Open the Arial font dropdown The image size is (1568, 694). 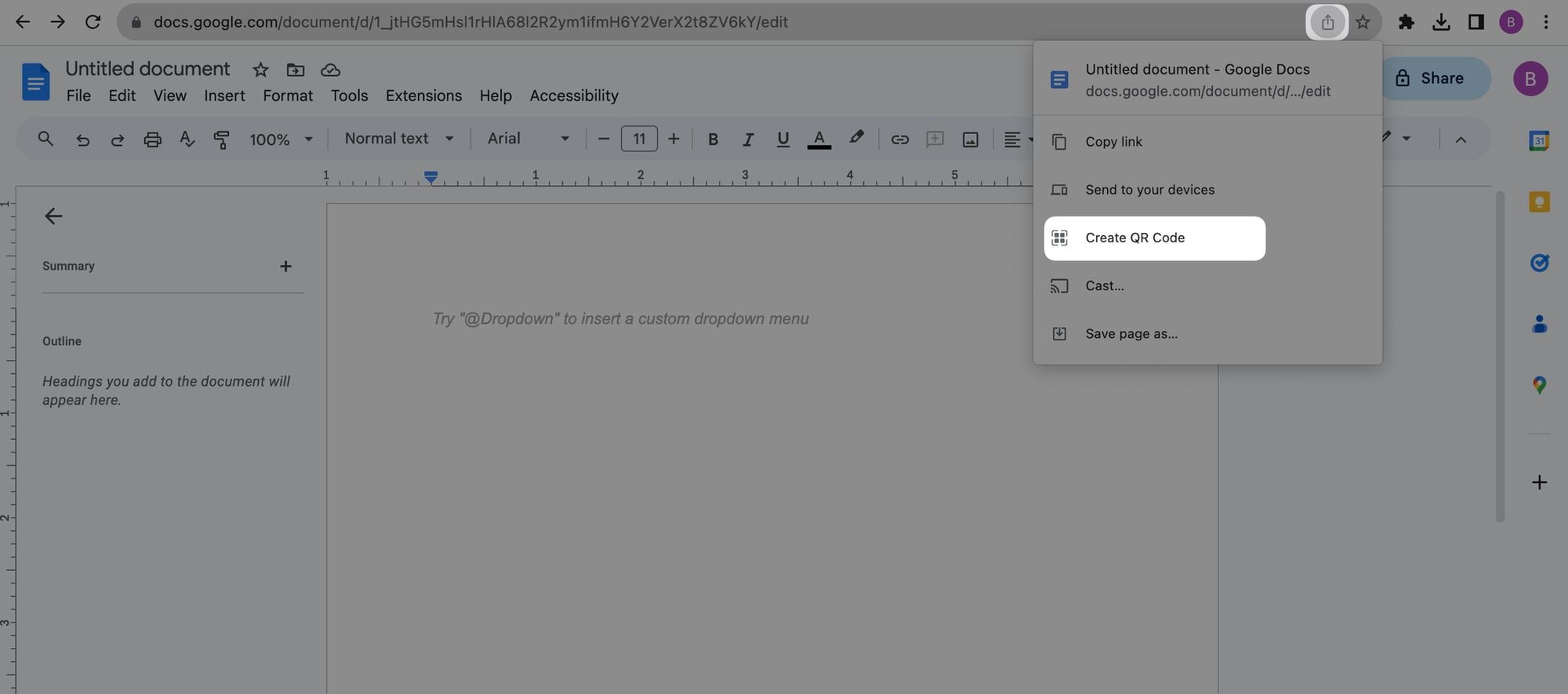[x=528, y=139]
